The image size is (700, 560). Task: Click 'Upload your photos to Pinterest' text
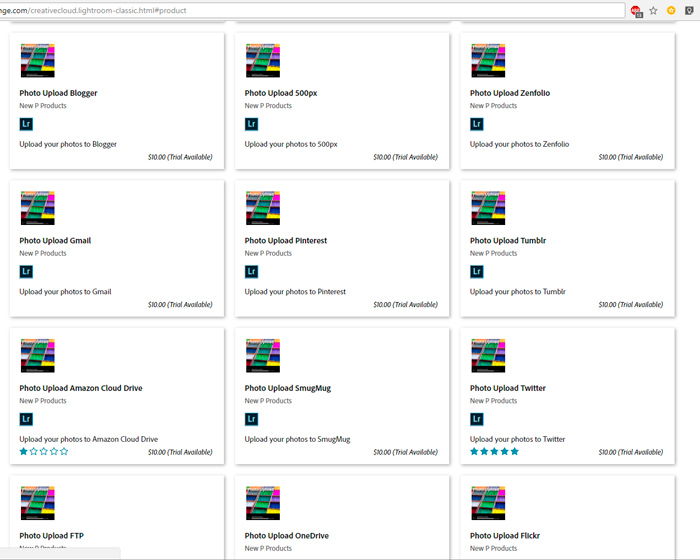click(x=295, y=292)
